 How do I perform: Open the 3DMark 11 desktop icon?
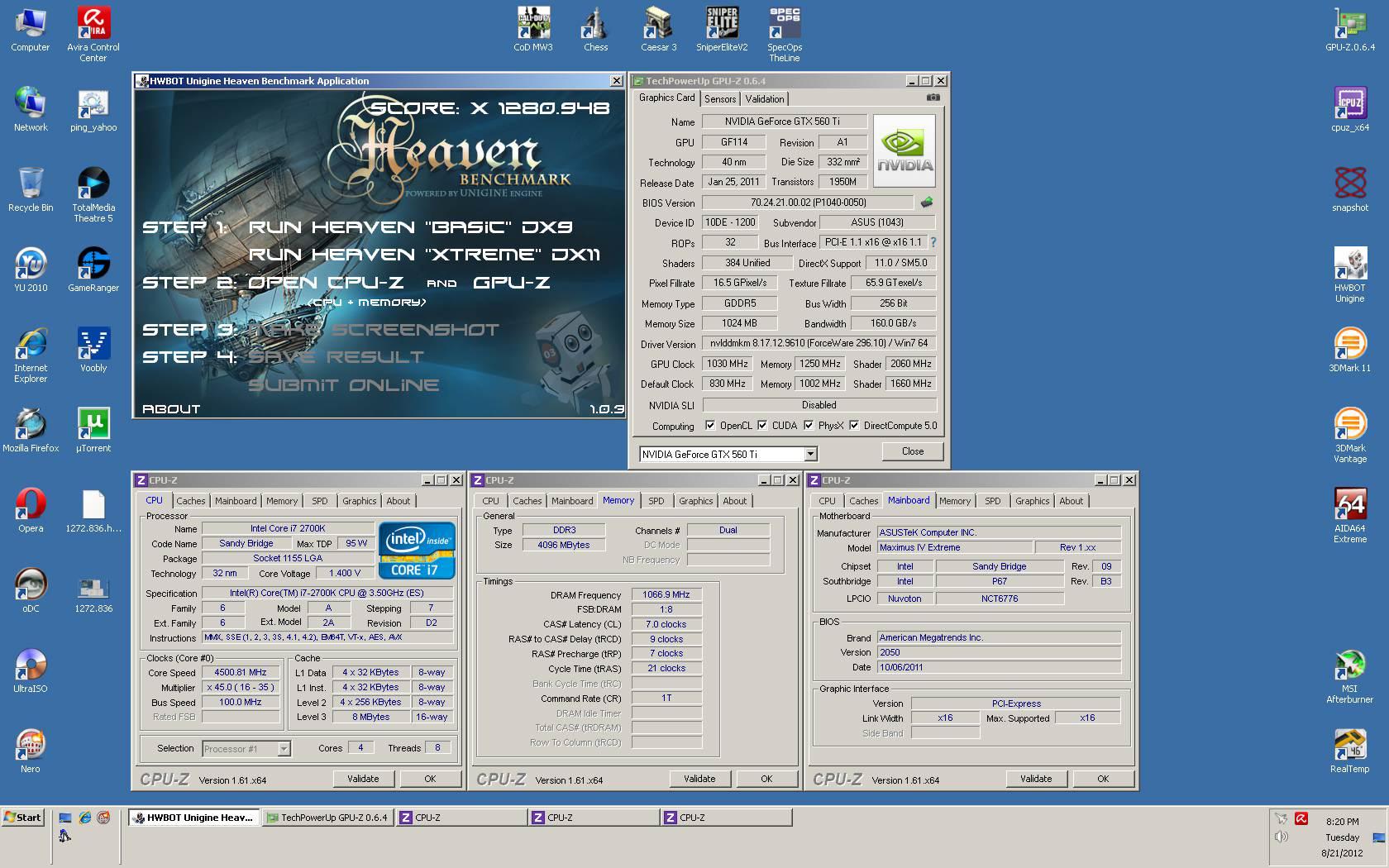tap(1350, 350)
